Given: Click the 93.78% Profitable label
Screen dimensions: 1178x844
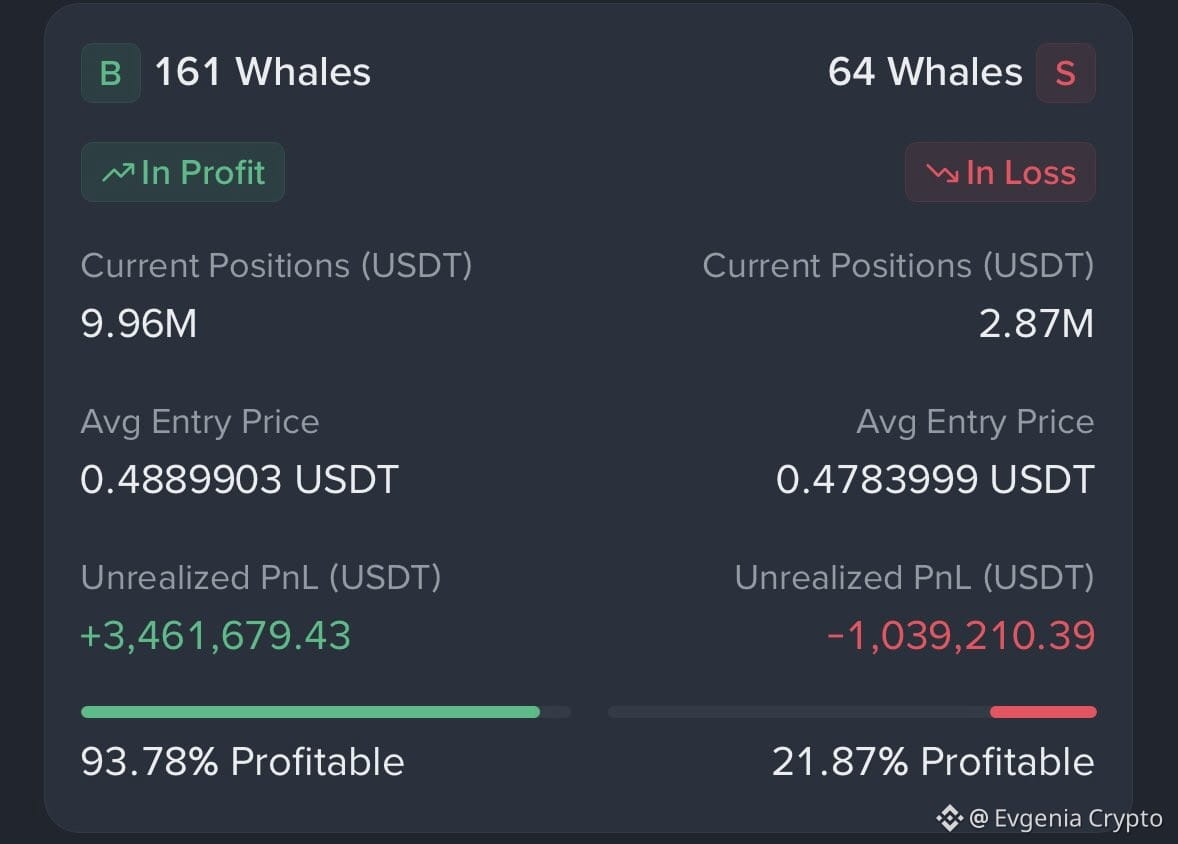Looking at the screenshot, I should tap(243, 761).
